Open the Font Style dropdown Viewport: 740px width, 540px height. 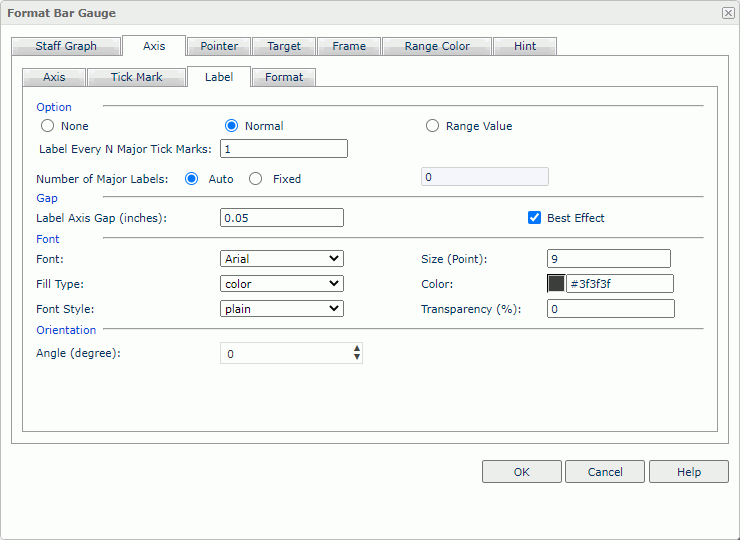pos(281,309)
